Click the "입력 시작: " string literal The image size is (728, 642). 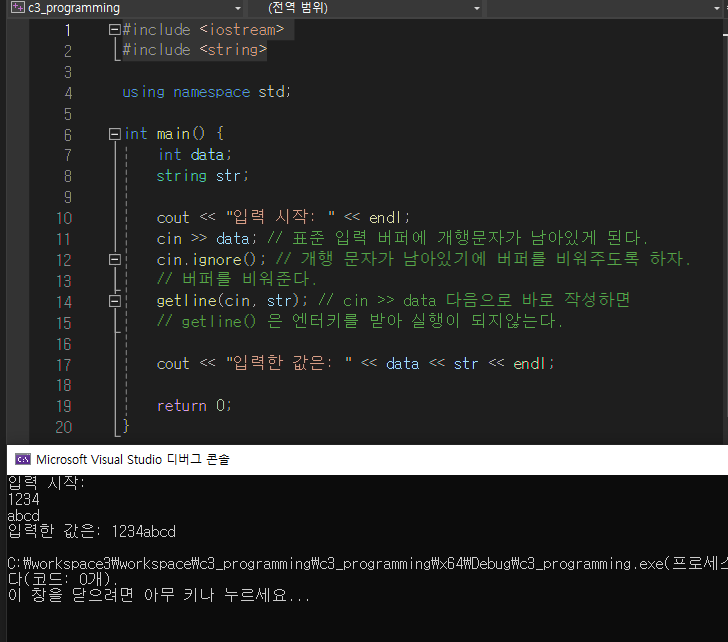280,217
